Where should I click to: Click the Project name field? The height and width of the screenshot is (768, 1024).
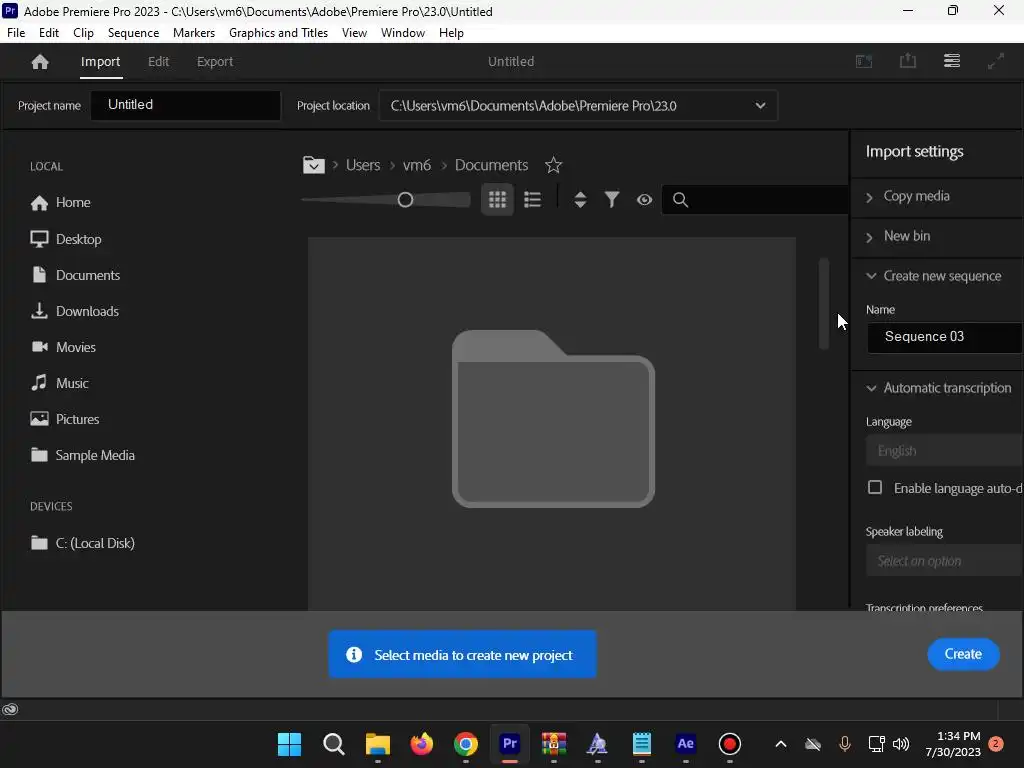(185, 105)
